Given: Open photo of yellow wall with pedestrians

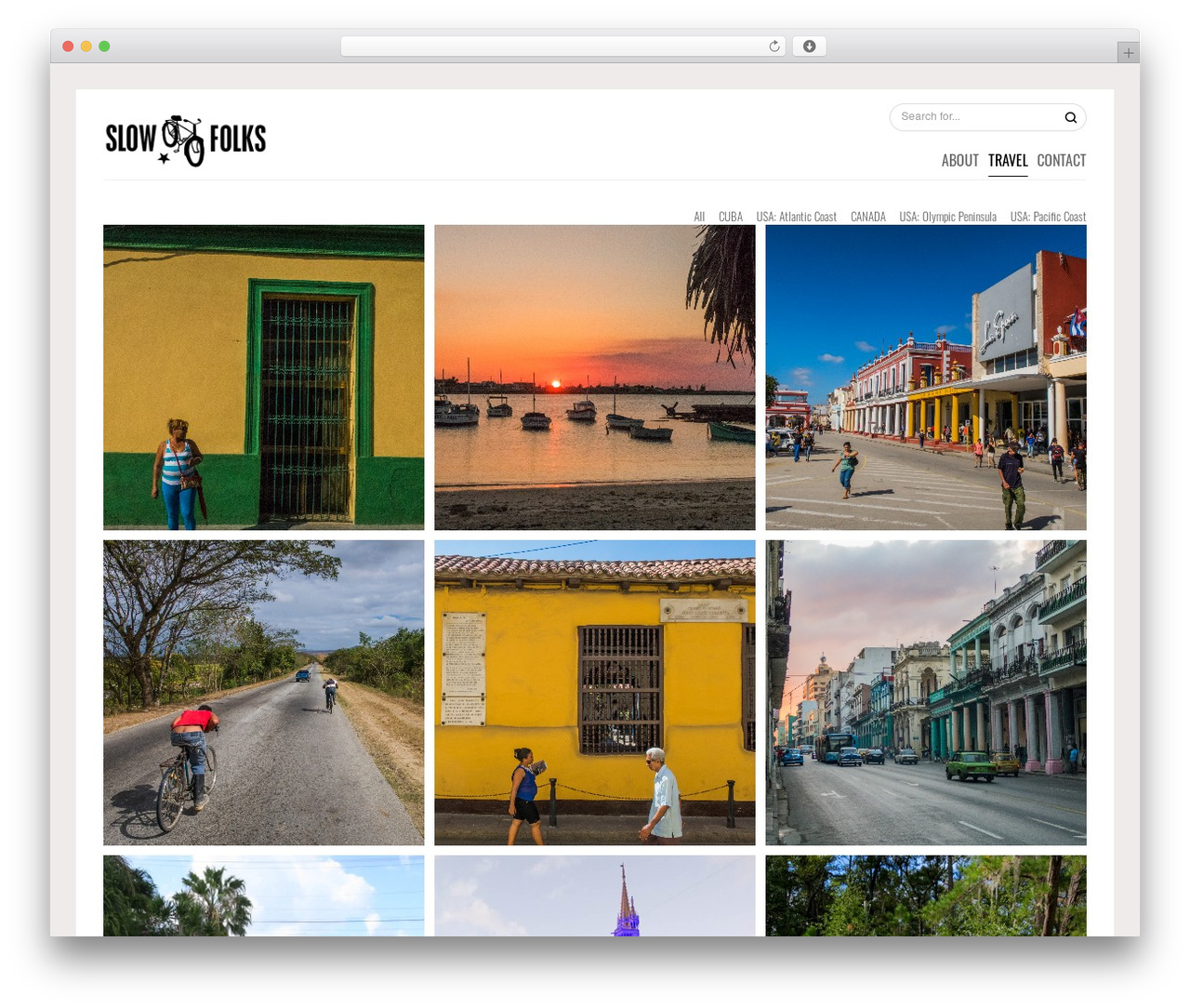Looking at the screenshot, I should coord(595,693).
